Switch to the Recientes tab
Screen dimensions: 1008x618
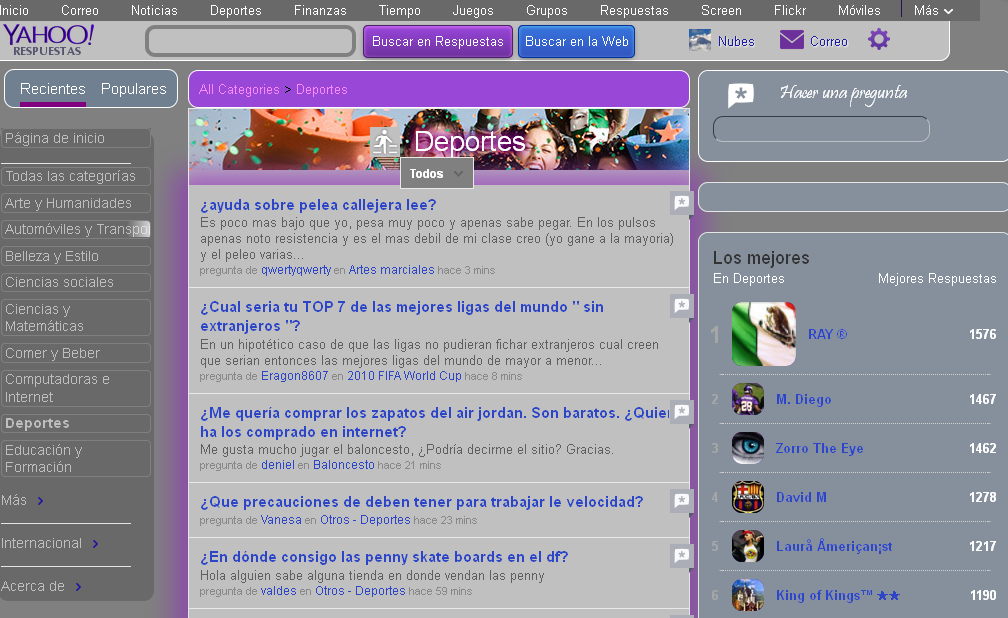pyautogui.click(x=53, y=89)
